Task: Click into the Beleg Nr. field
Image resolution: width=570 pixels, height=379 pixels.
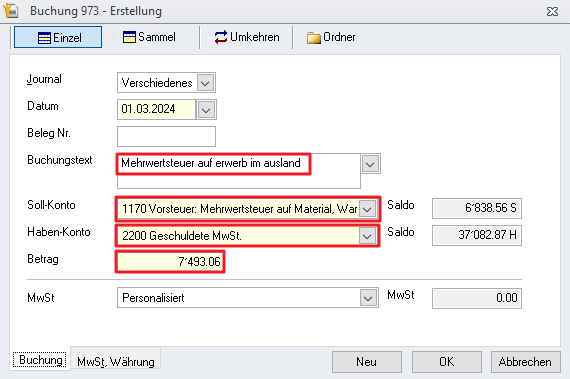Action: coord(166,137)
